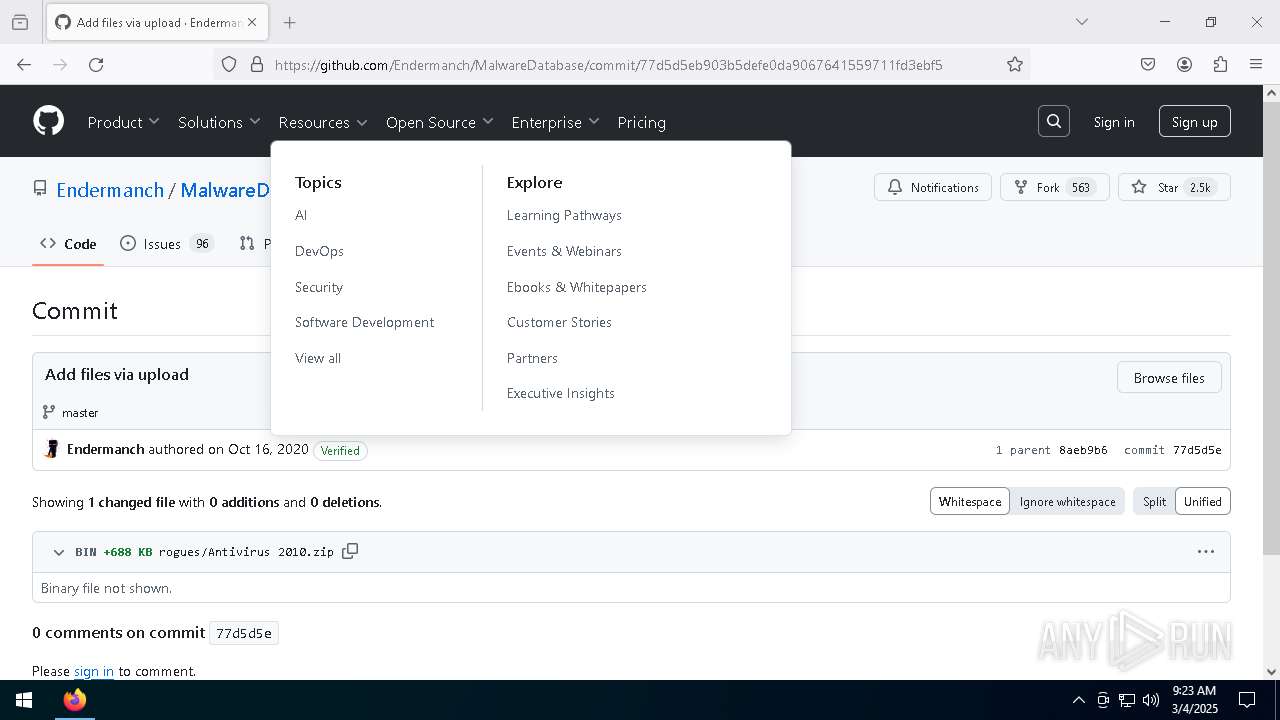Open Endermanch owner link
Screen dimensions: 1280x720
pyautogui.click(x=110, y=190)
